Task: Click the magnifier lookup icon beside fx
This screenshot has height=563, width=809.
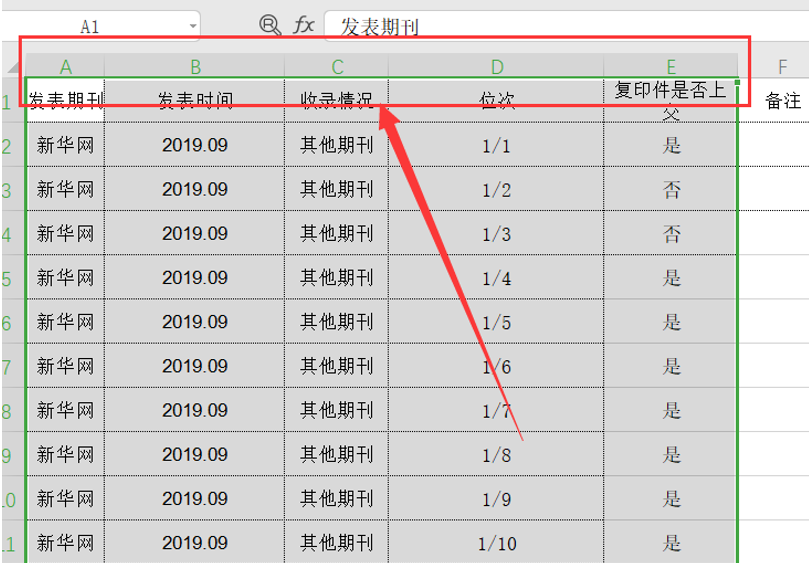Action: [270, 24]
